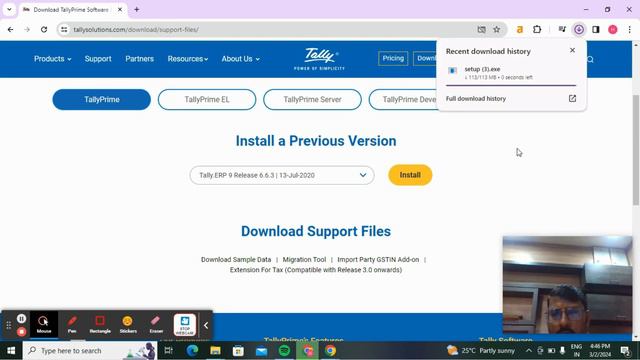640x360 pixels.
Task: Click the browser Forward arrow
Action: click(27, 29)
